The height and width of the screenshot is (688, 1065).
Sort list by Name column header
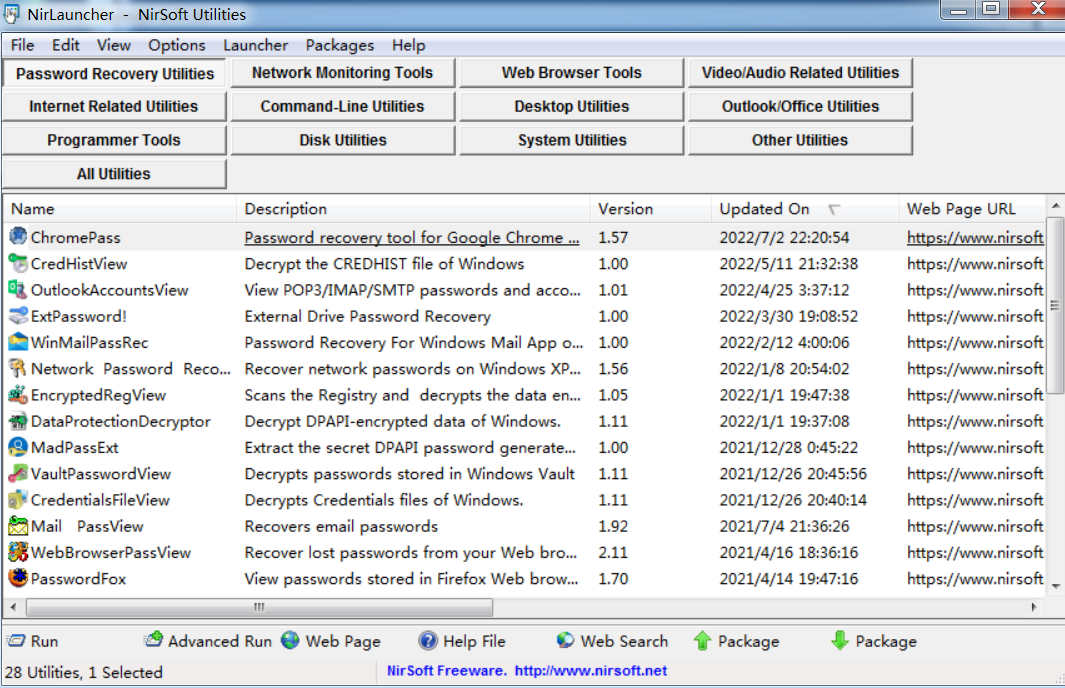pyautogui.click(x=120, y=209)
